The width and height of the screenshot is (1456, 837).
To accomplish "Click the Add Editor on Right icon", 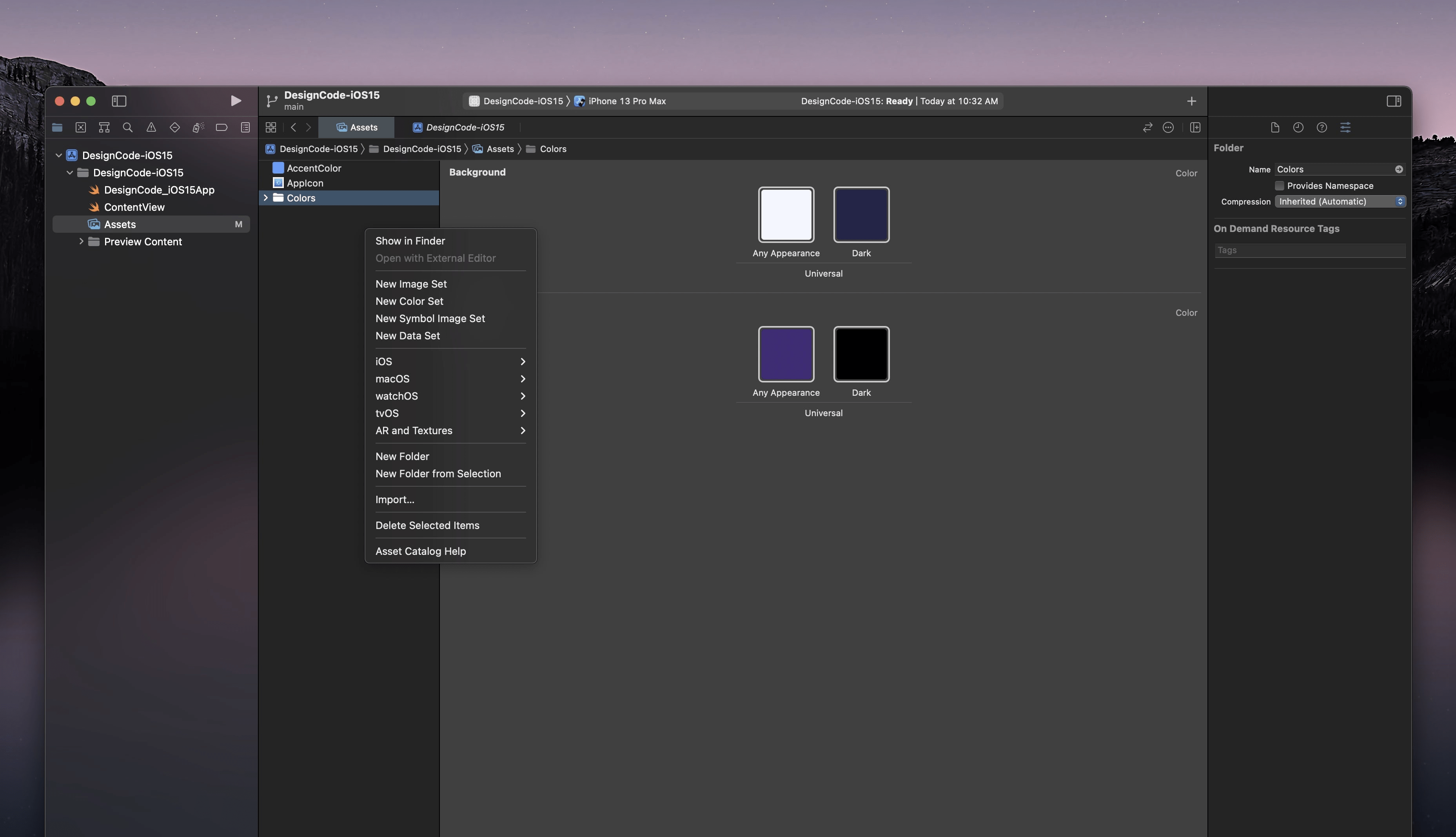I will (1195, 128).
